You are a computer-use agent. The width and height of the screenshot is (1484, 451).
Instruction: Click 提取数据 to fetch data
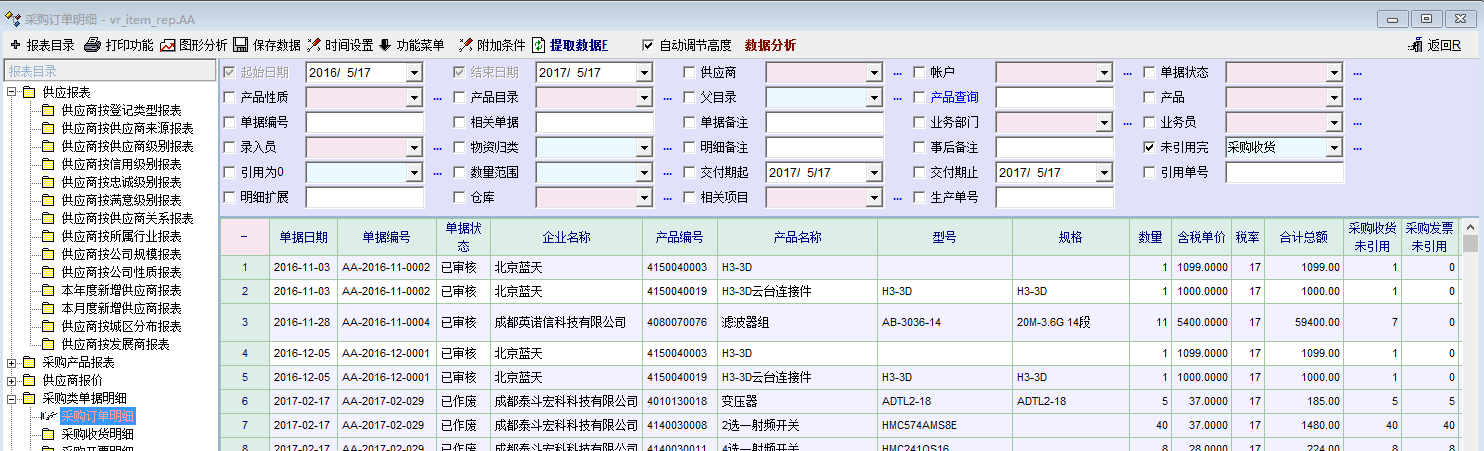pos(539,45)
